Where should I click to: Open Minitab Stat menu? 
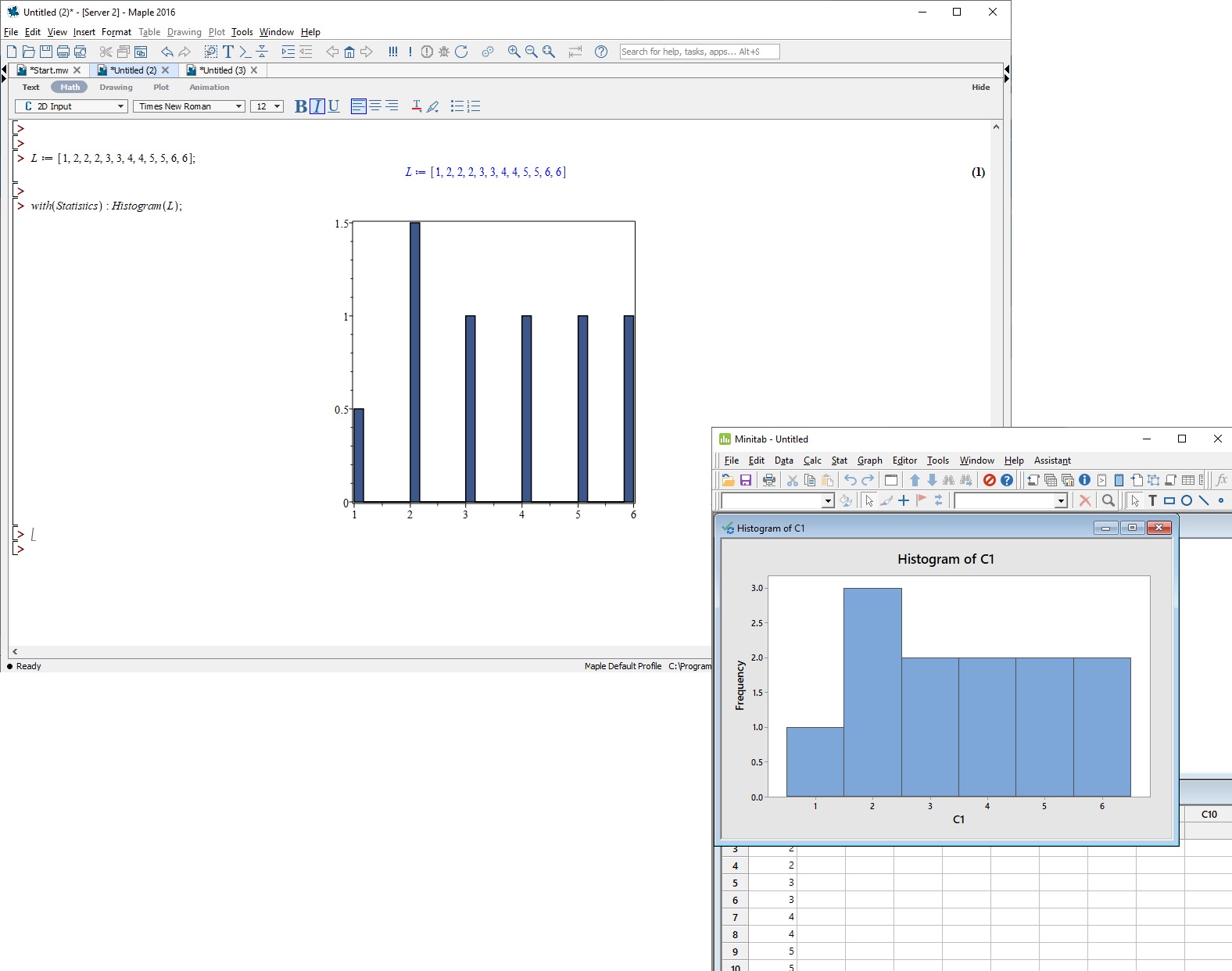coord(840,460)
